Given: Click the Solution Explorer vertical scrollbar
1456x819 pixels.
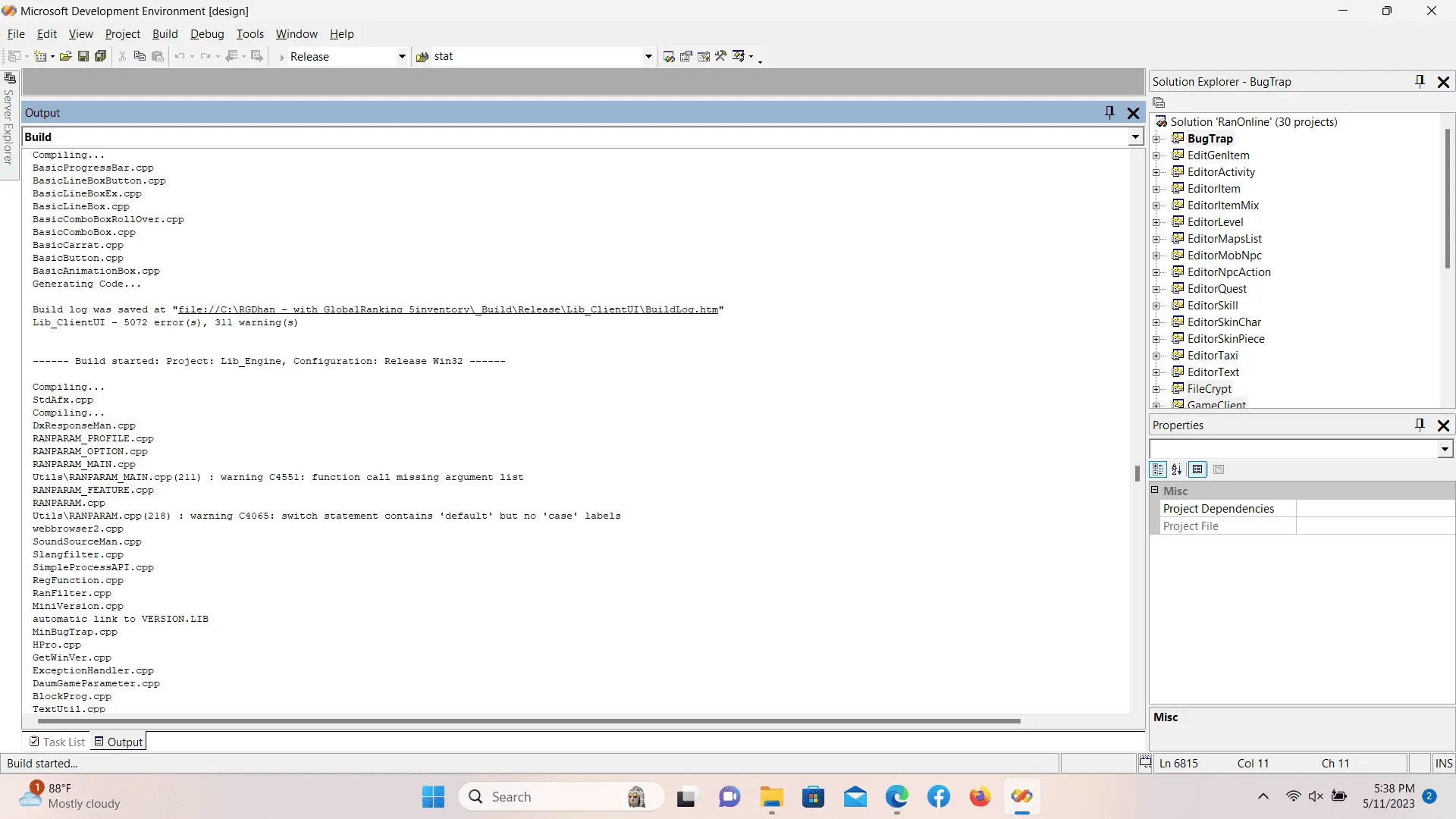Looking at the screenshot, I should 1447,199.
